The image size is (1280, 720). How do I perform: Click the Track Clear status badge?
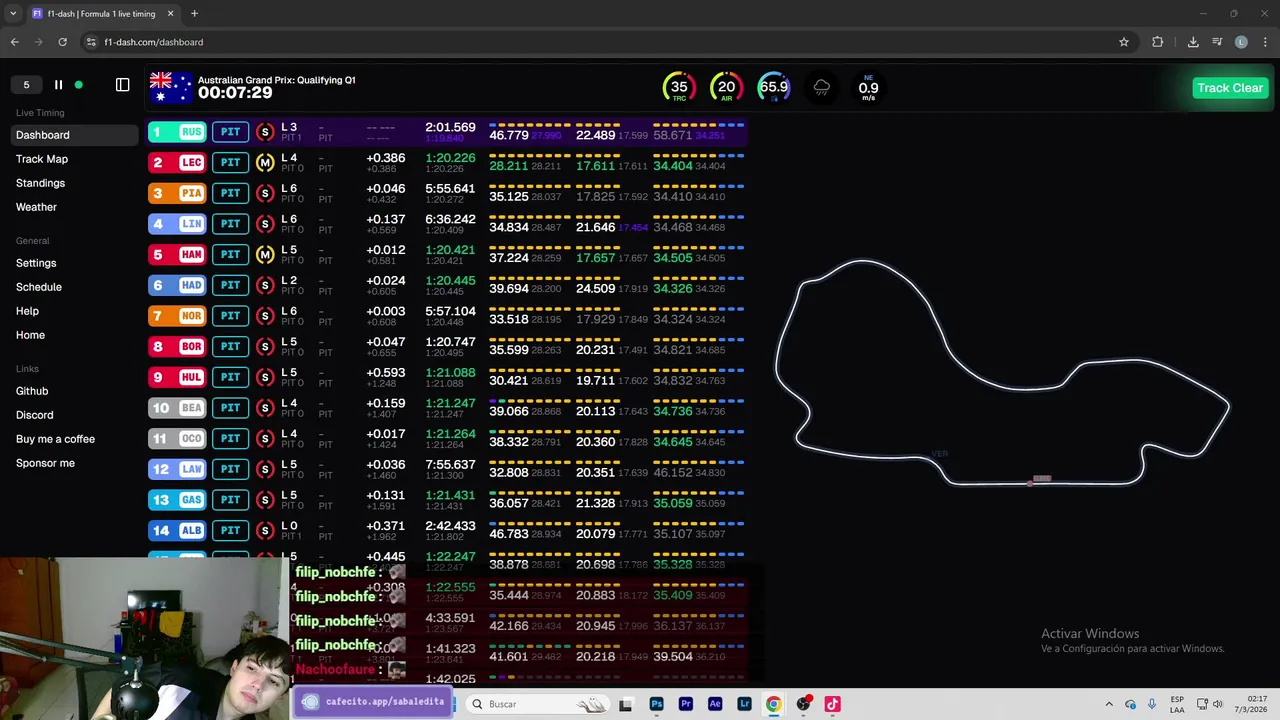coord(1230,88)
